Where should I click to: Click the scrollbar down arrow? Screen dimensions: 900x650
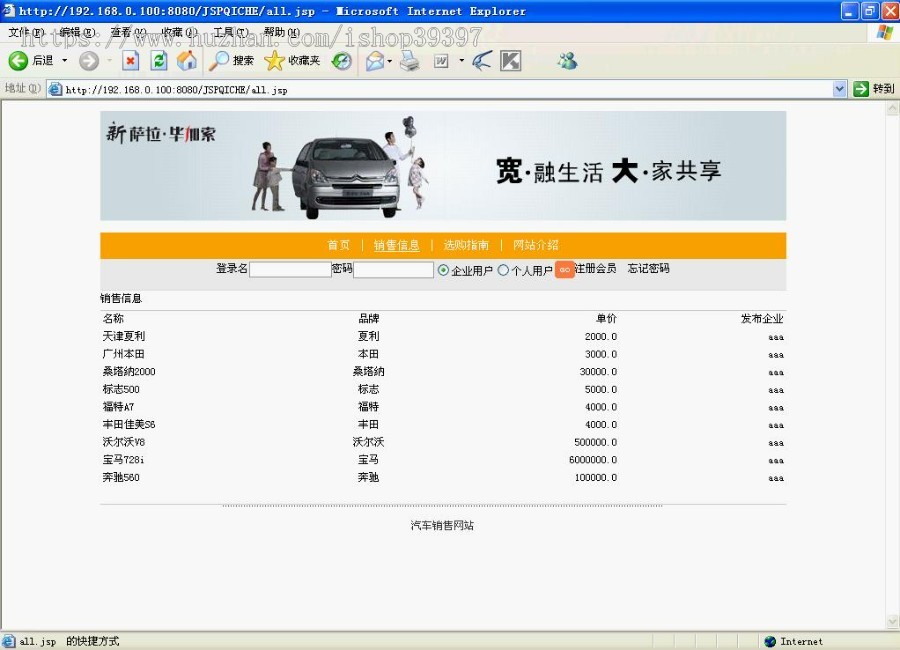(893, 621)
